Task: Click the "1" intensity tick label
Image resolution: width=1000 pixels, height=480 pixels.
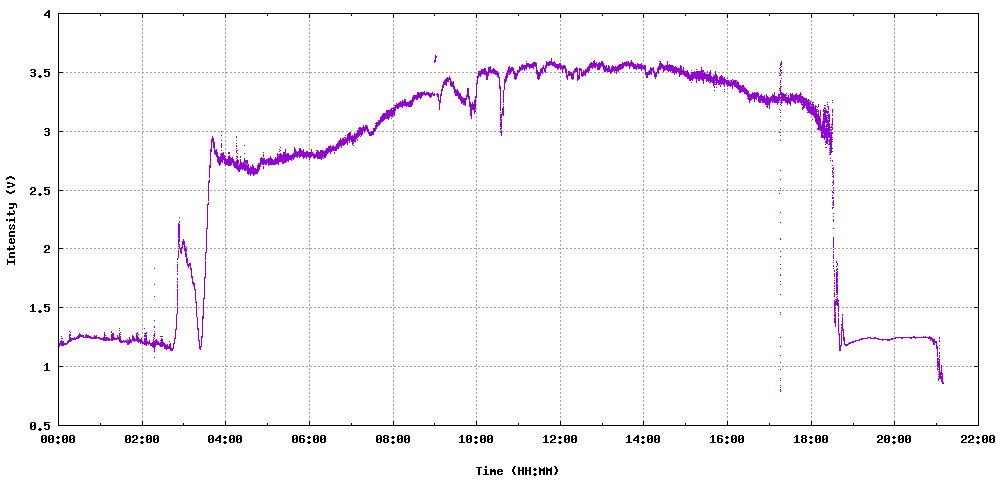Action: point(47,367)
